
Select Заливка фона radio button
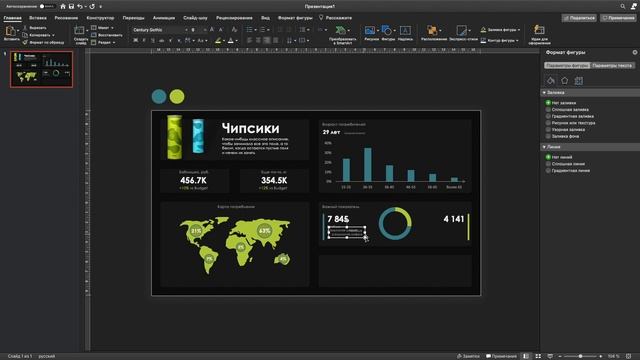click(x=548, y=136)
